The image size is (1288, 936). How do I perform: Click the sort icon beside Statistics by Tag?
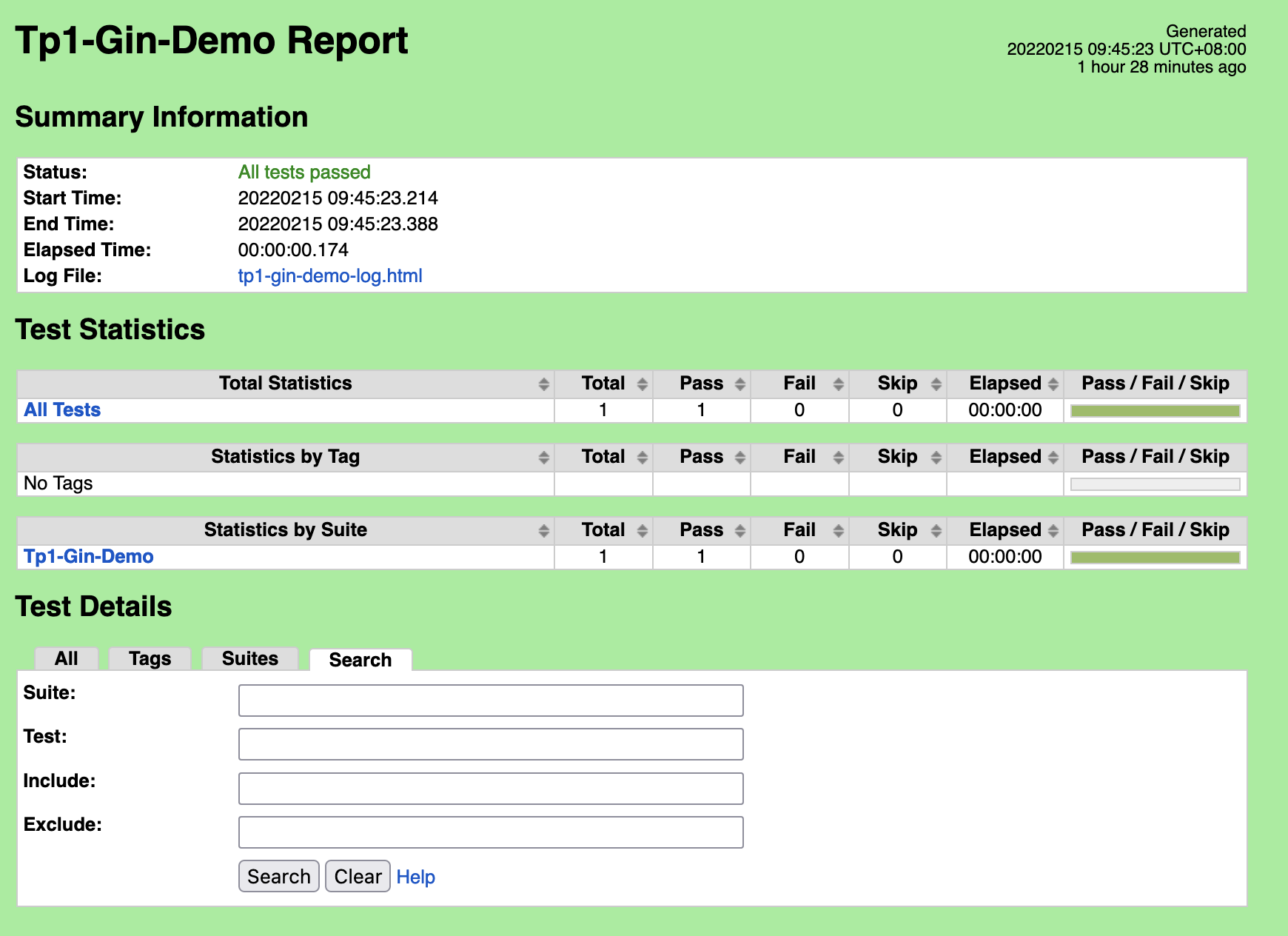click(x=543, y=457)
